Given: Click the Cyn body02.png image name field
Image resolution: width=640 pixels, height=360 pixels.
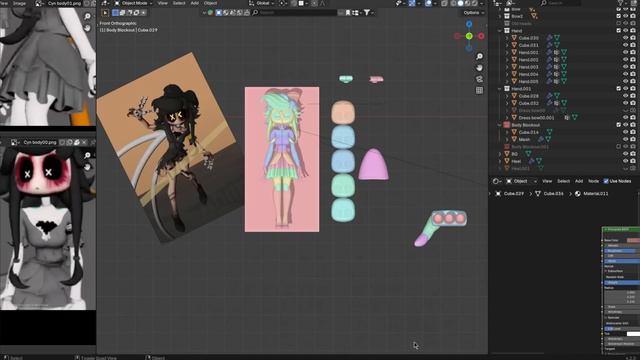Looking at the screenshot, I should point(40,142).
